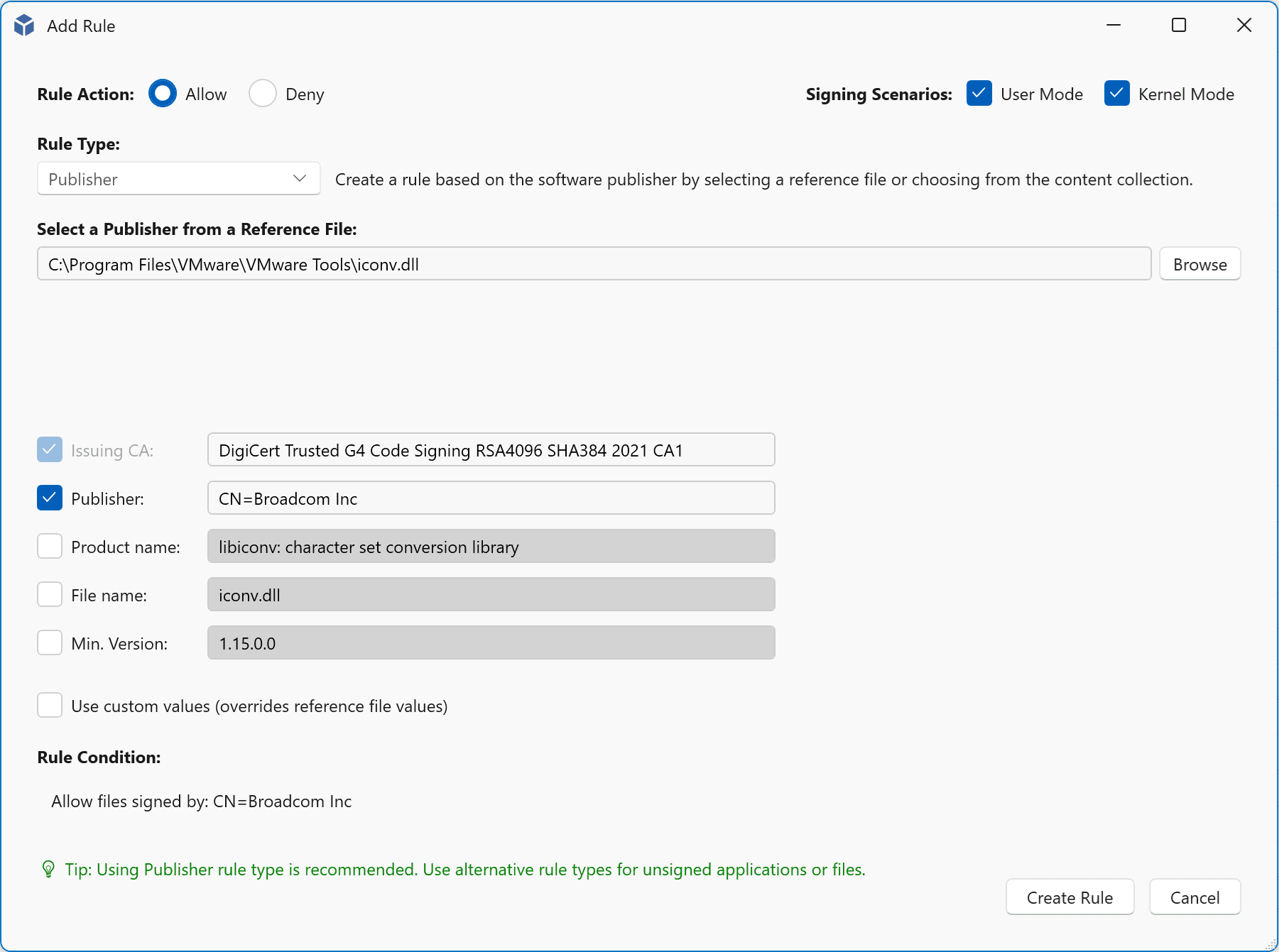The height and width of the screenshot is (952, 1279).
Task: Open the Rule Type dropdown
Action: tap(178, 179)
